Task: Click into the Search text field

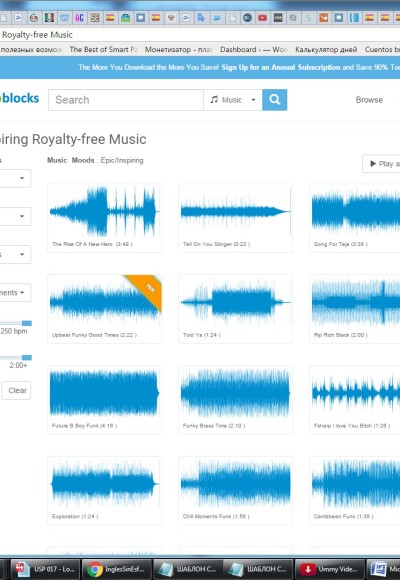Action: pyautogui.click(x=126, y=100)
